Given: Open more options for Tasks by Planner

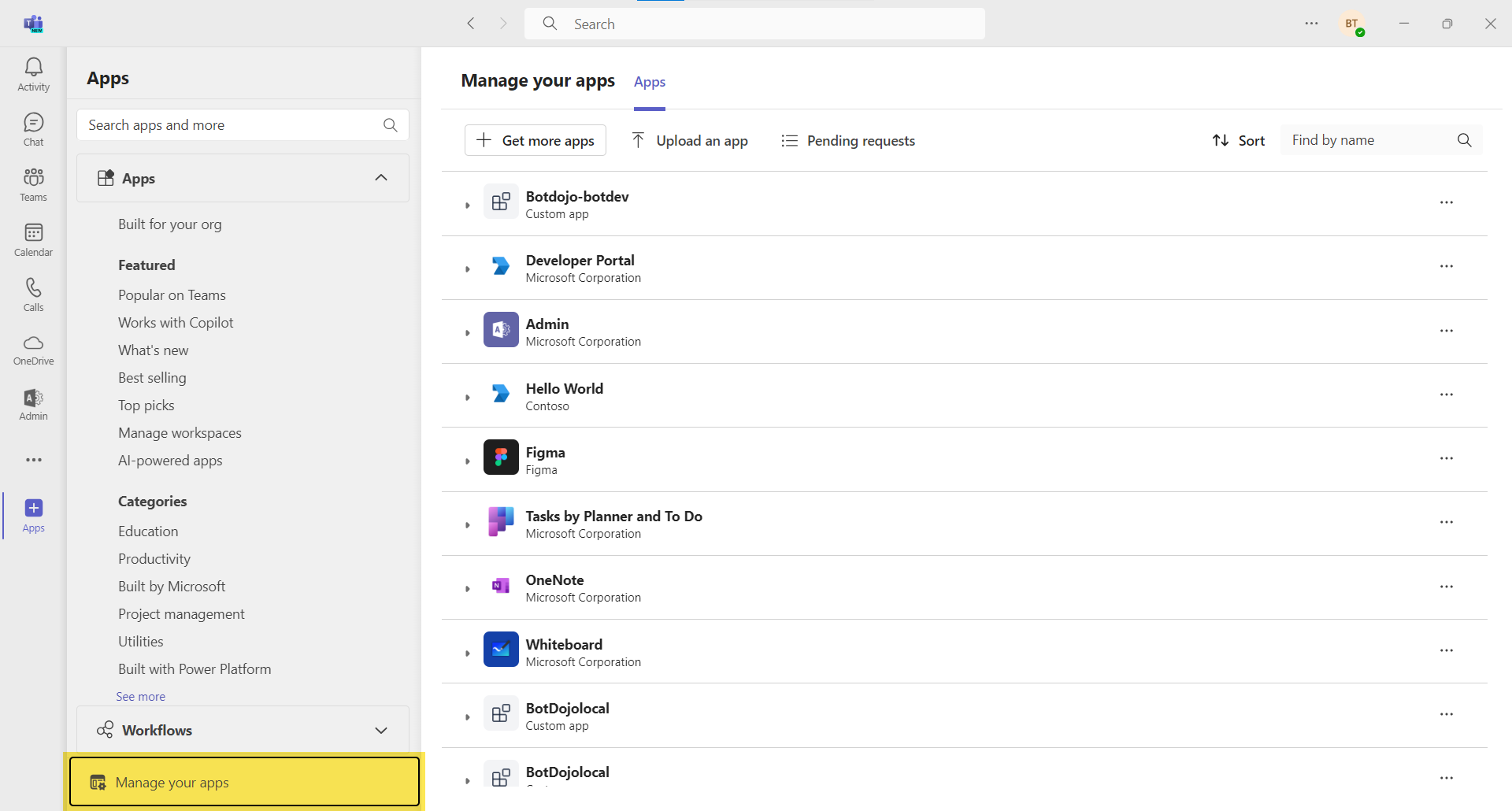Looking at the screenshot, I should tap(1447, 523).
